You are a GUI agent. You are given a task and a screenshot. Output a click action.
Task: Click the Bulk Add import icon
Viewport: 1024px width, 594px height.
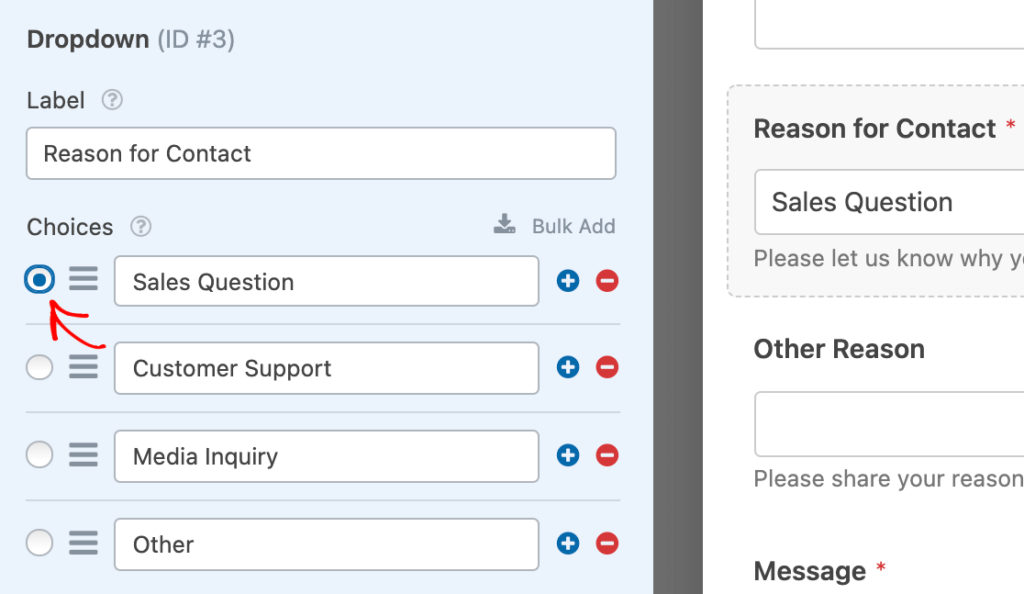click(x=503, y=225)
